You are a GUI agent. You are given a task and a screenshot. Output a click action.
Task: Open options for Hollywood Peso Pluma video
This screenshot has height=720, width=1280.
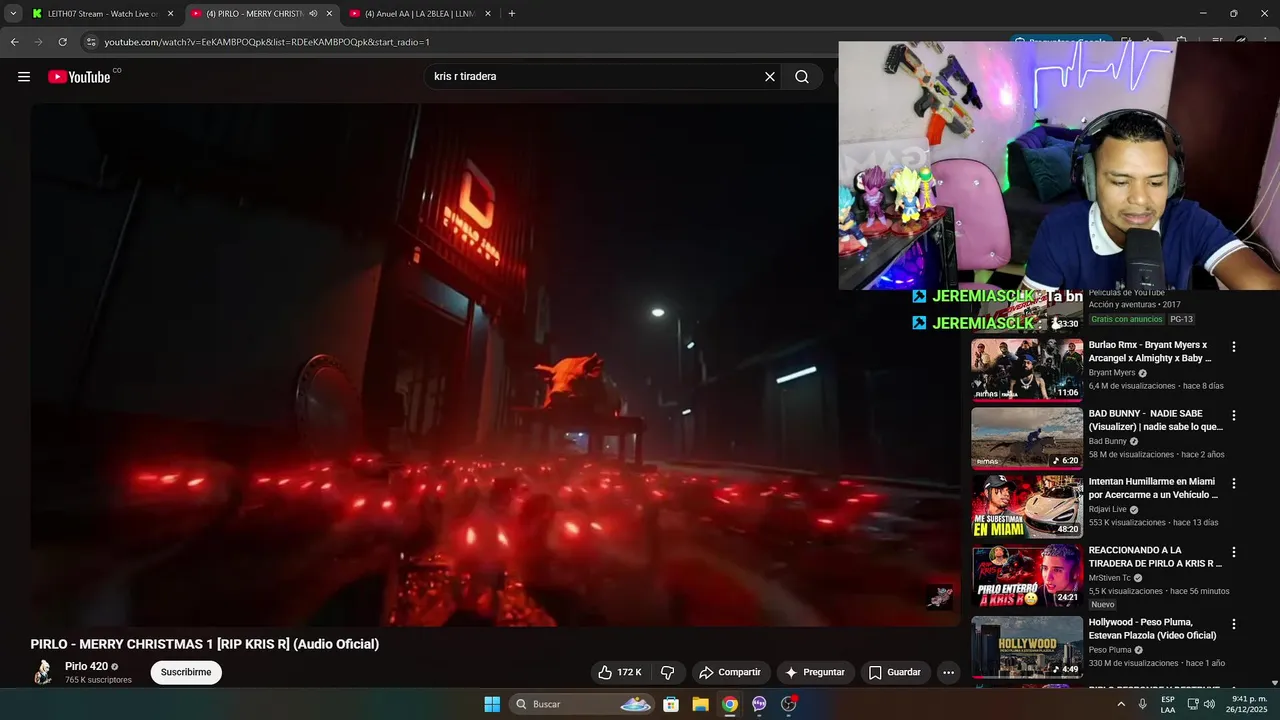[1233, 624]
